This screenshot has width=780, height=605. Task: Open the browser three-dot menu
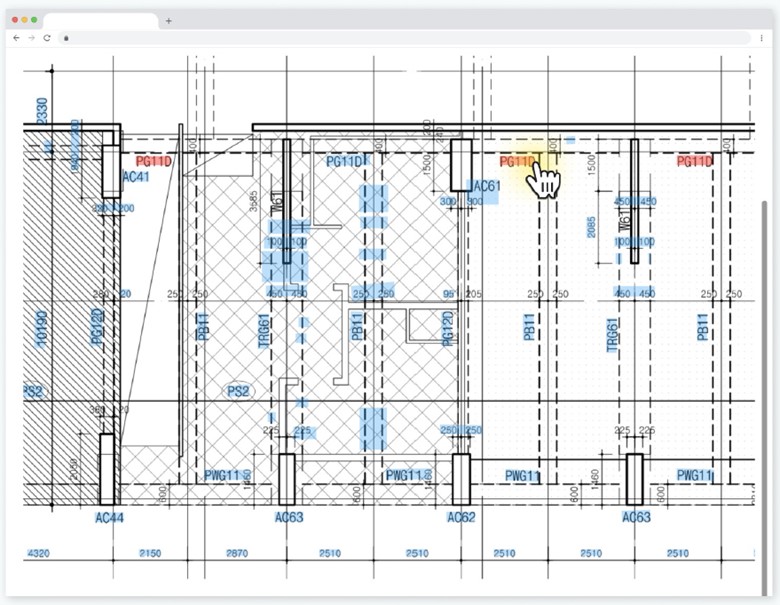[762, 37]
